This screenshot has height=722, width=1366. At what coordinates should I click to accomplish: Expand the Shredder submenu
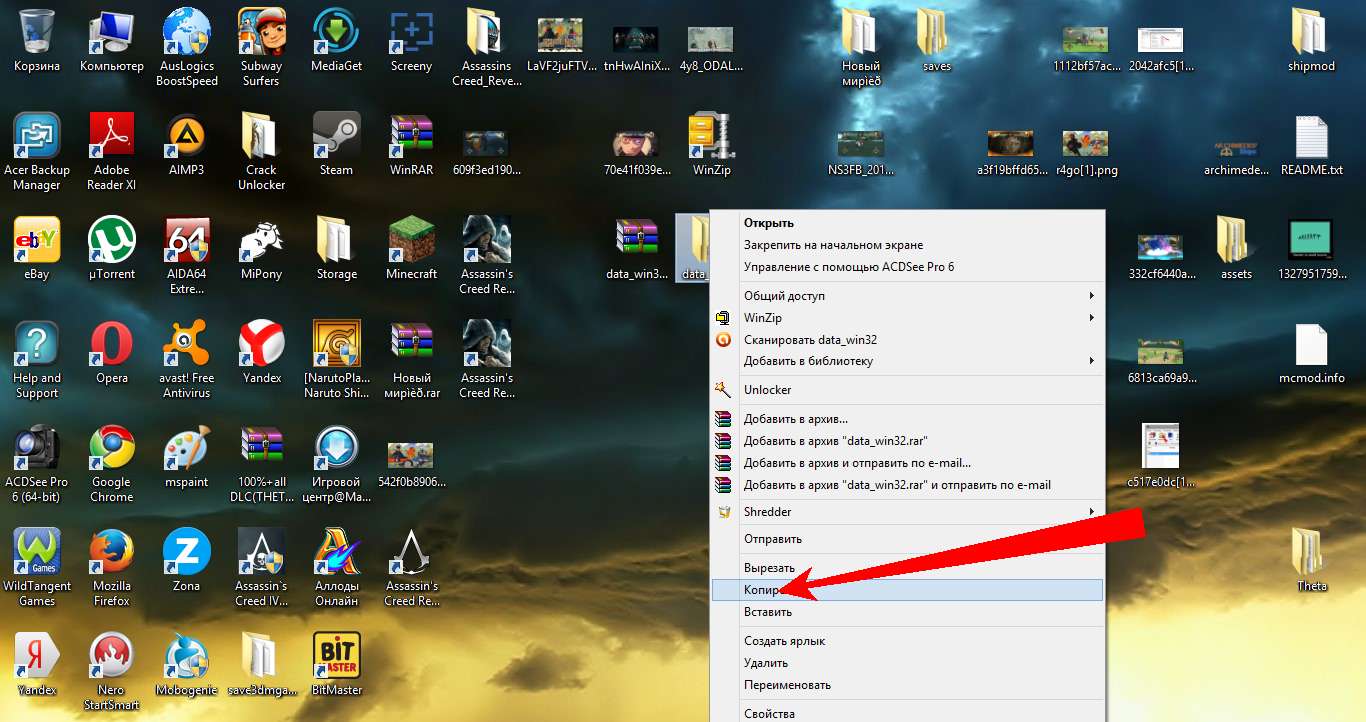[907, 512]
